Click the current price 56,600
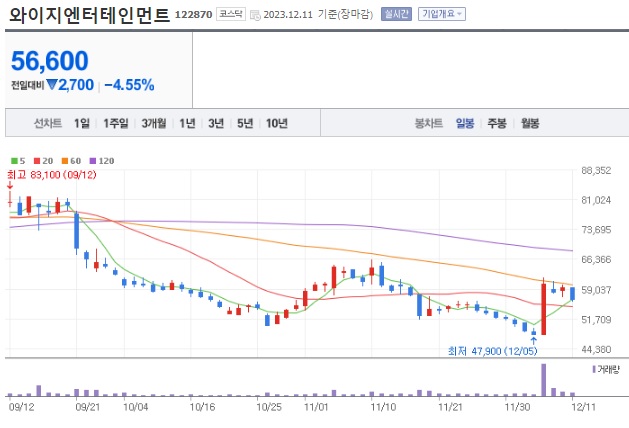 point(50,61)
